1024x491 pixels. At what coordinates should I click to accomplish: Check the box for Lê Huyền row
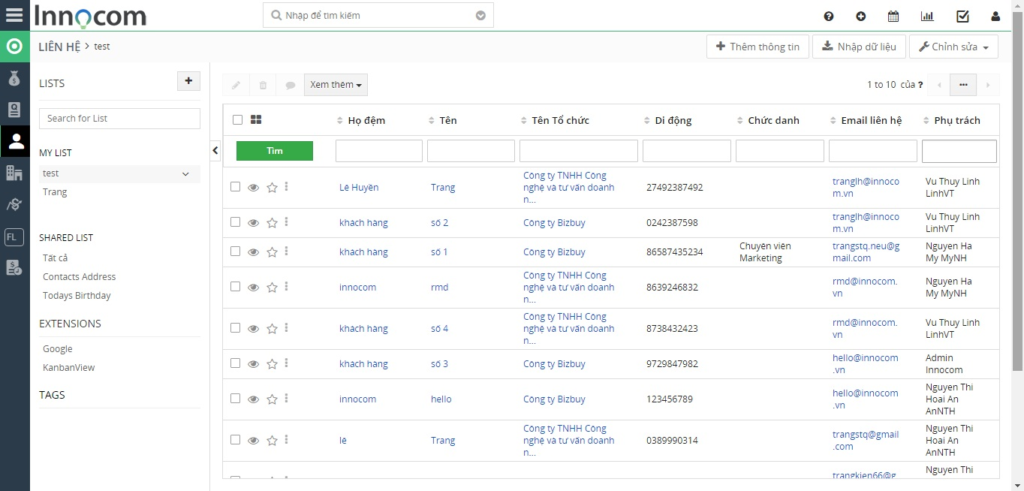(x=236, y=187)
